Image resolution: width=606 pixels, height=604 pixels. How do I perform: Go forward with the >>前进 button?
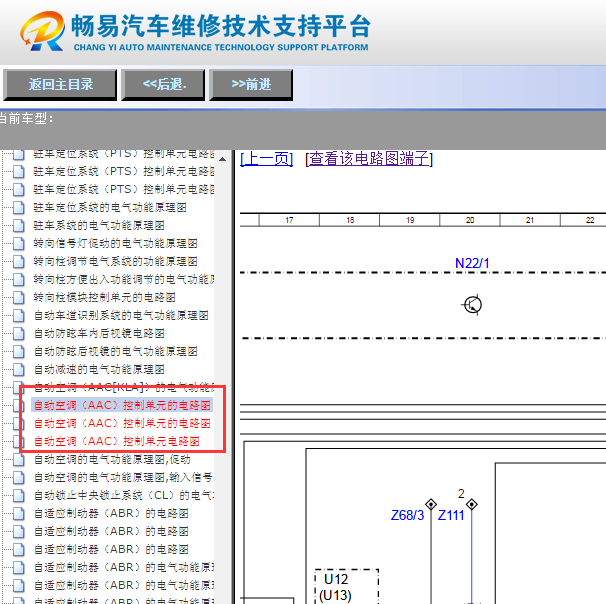point(251,85)
